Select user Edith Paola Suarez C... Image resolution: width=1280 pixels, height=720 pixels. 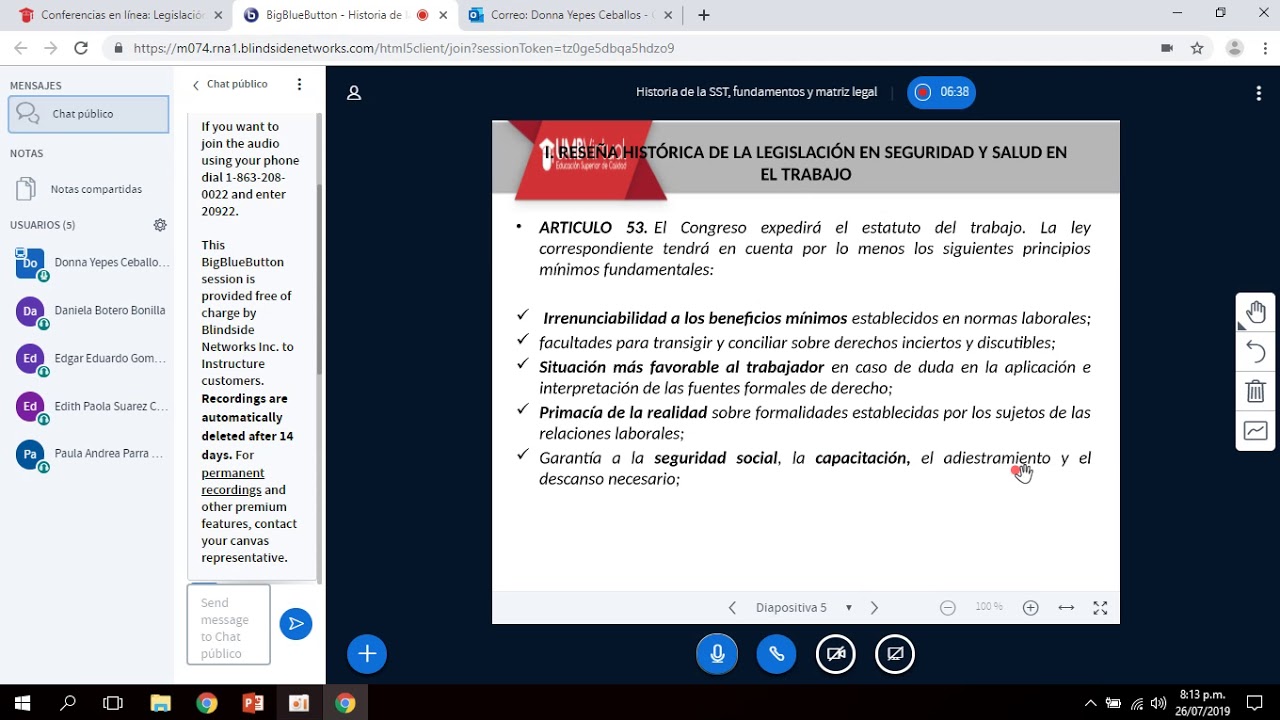tap(92, 406)
